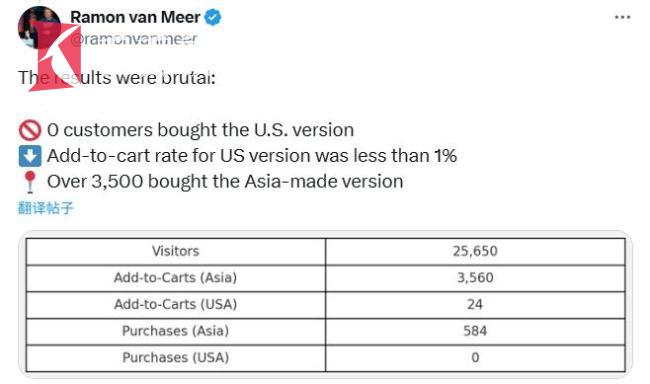This screenshot has width=650, height=384.
Task: Select the 25,650 visitors value cell
Action: coord(475,251)
